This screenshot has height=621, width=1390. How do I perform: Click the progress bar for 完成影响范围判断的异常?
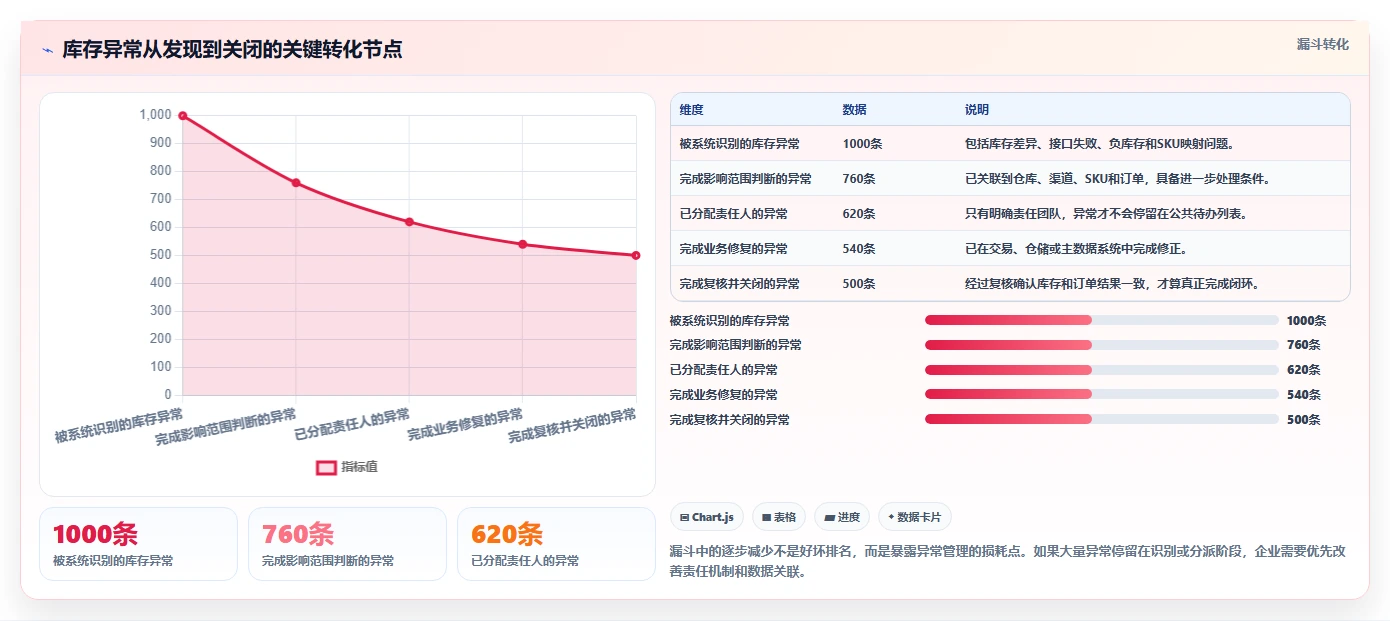point(1101,345)
